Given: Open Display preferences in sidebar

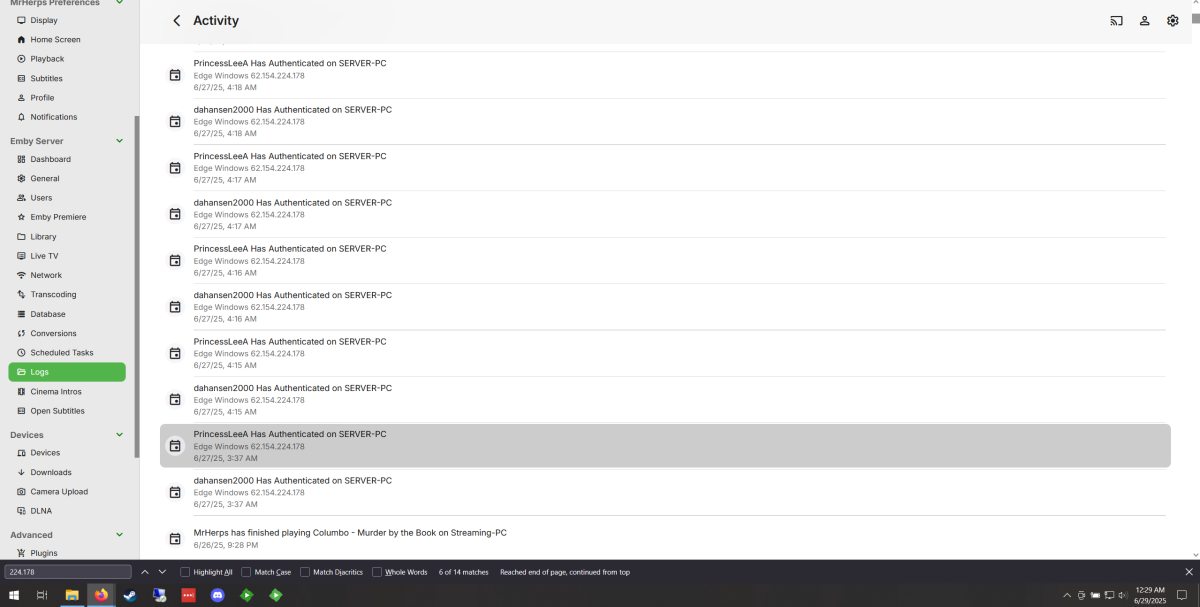Looking at the screenshot, I should click(x=67, y=20).
